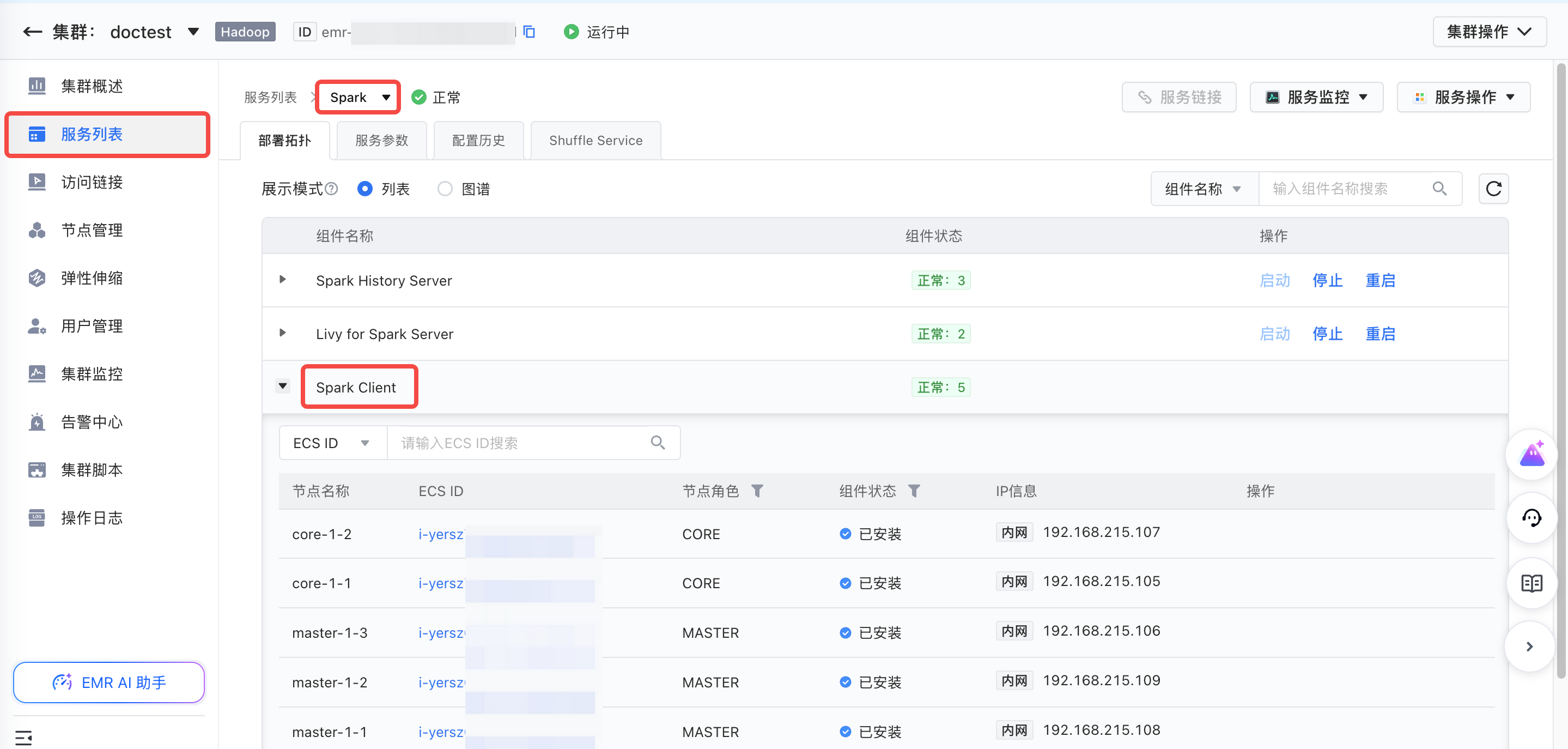Click 重启 for Spark History Server
Viewport: 1568px width, 749px height.
pos(1381,280)
